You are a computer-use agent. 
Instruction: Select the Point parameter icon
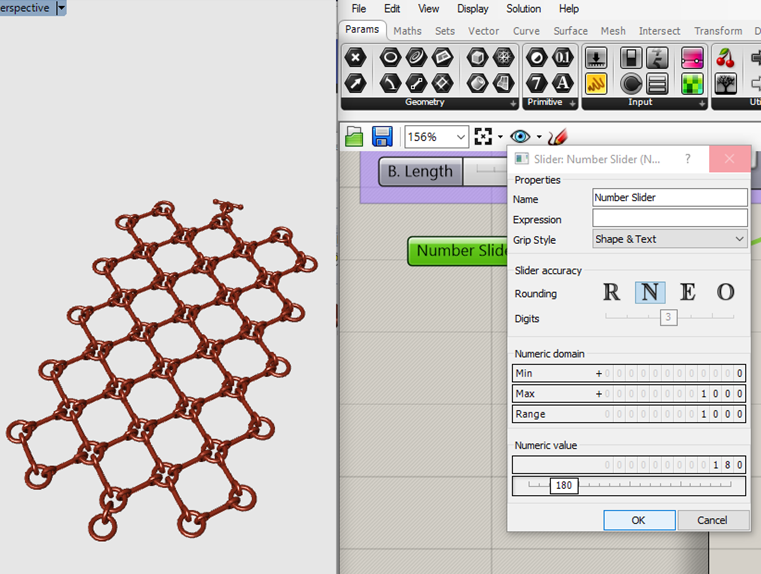point(355,58)
